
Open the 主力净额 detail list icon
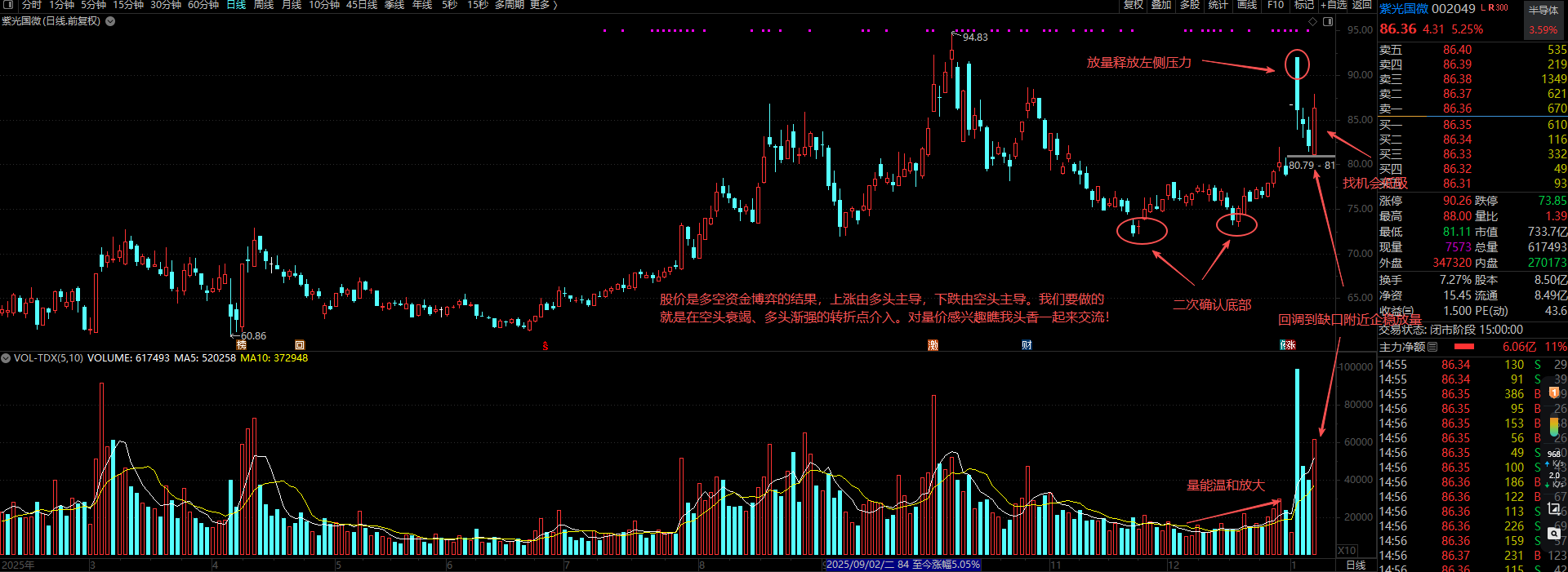coord(1432,347)
